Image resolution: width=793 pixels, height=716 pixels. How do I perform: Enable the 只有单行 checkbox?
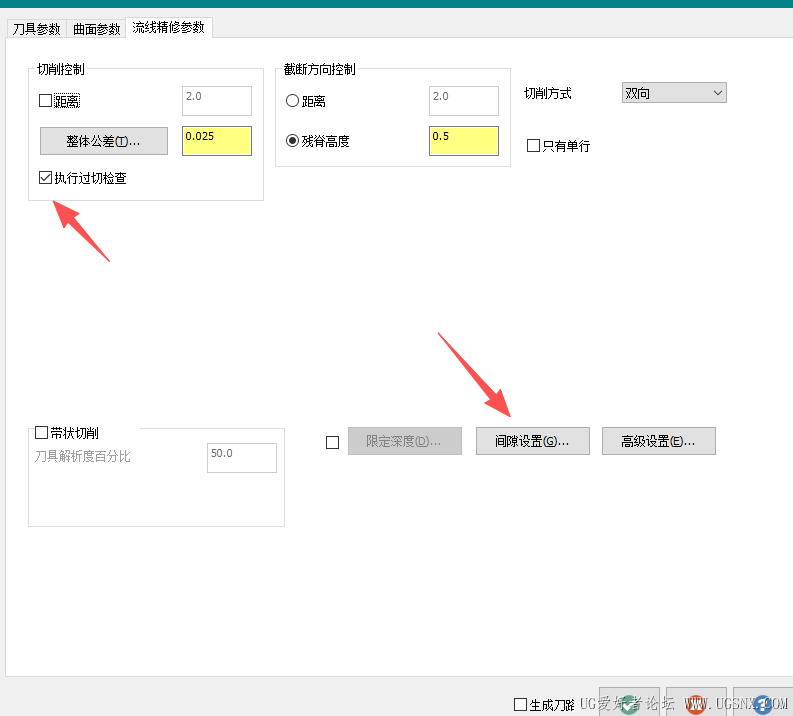point(534,146)
